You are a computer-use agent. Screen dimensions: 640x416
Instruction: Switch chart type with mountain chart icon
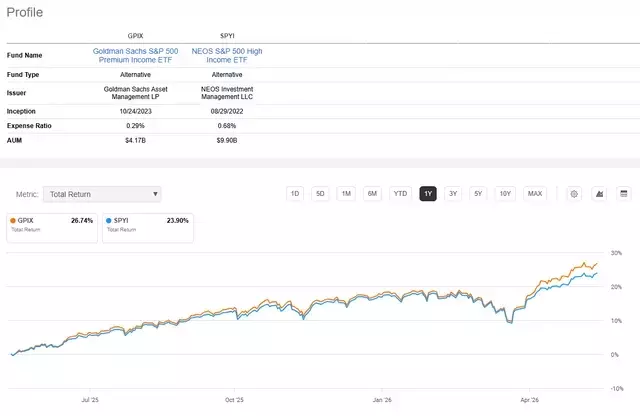pyautogui.click(x=599, y=194)
